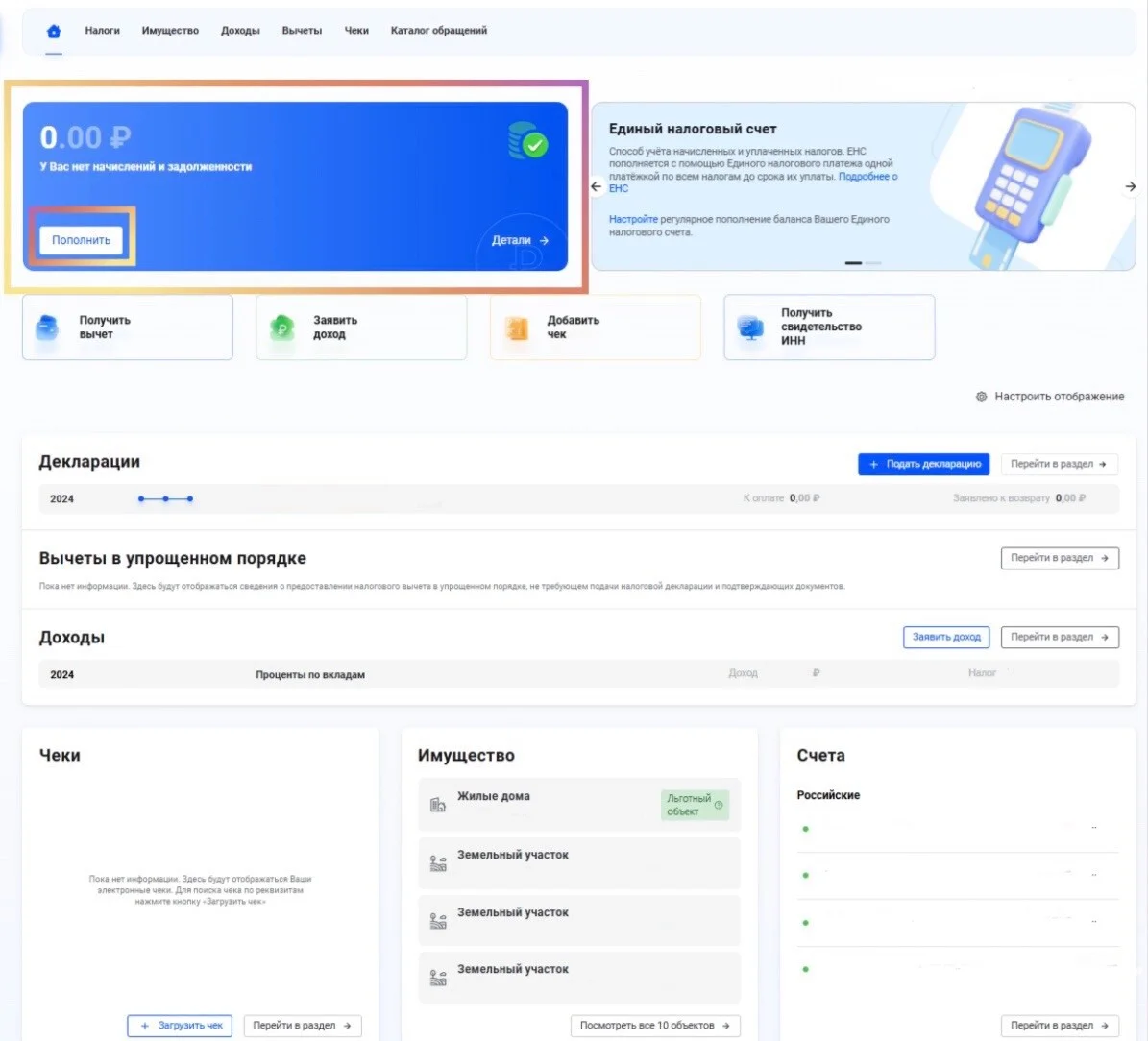Image resolution: width=1148 pixels, height=1041 pixels.
Task: Go to Вычеты в упрощенном порядке section
Action: tap(1060, 558)
